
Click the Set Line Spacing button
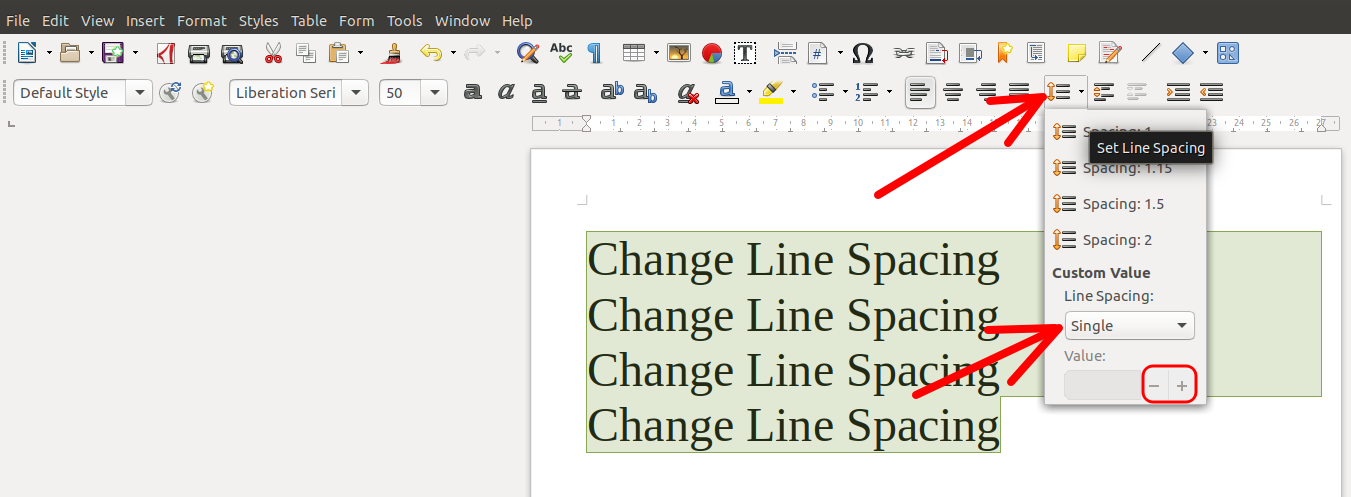point(1059,92)
